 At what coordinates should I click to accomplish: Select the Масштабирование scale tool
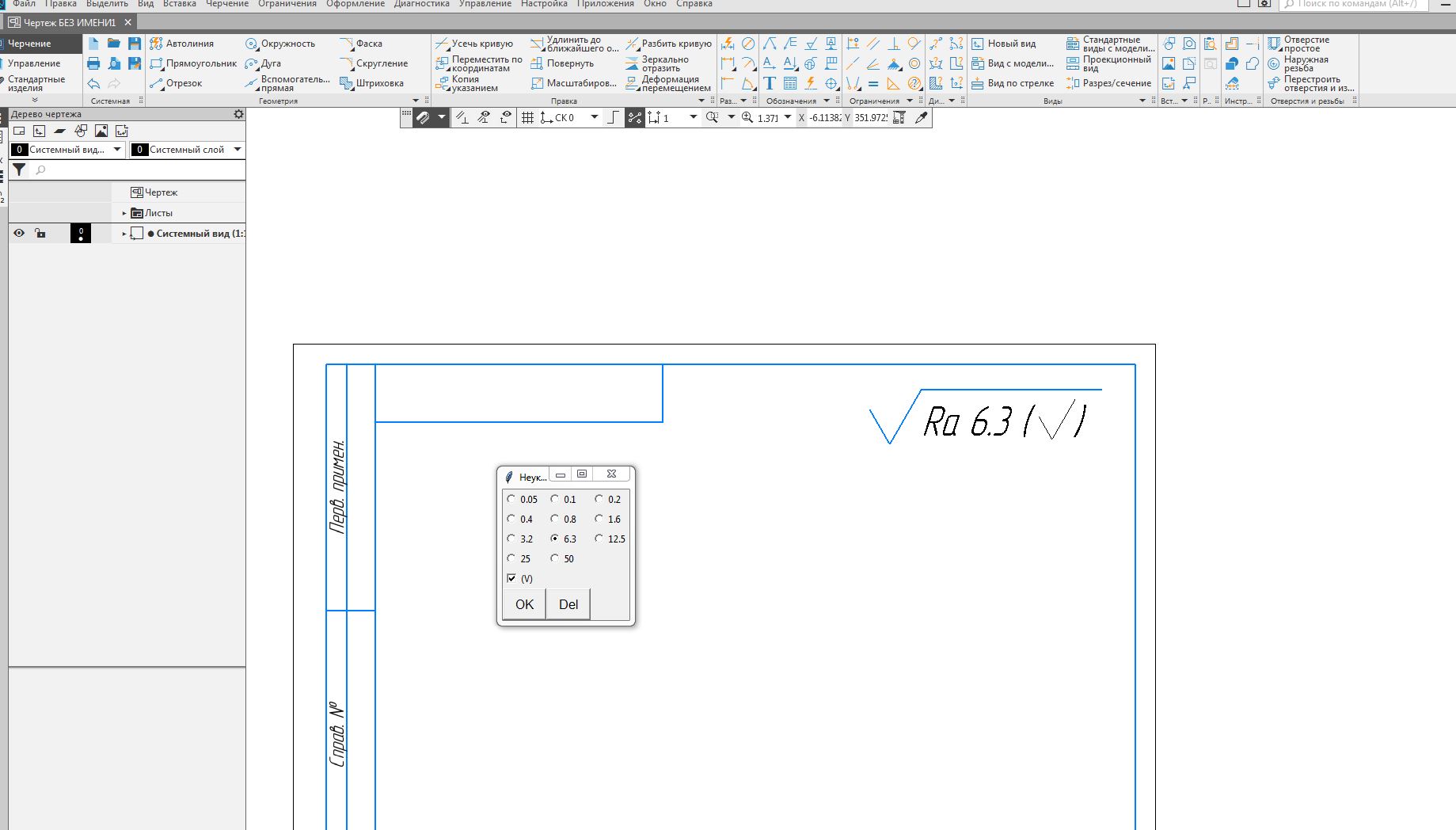coord(573,83)
